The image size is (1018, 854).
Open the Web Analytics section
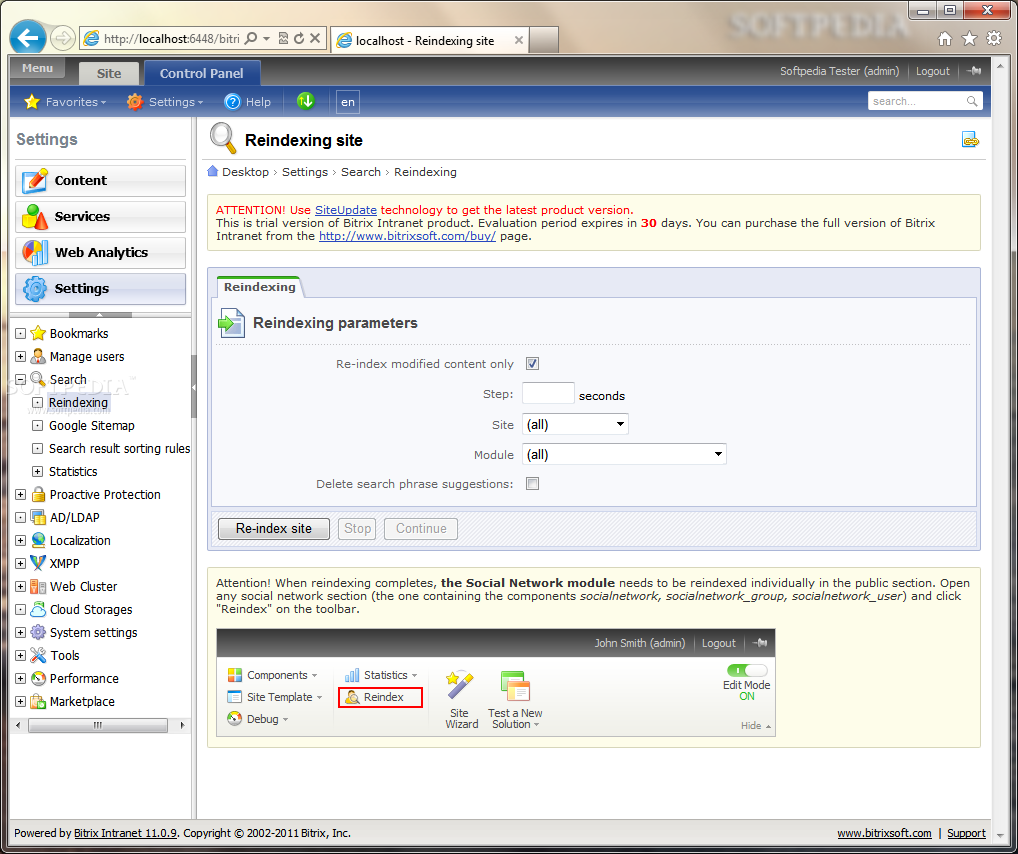pyautogui.click(x=101, y=253)
